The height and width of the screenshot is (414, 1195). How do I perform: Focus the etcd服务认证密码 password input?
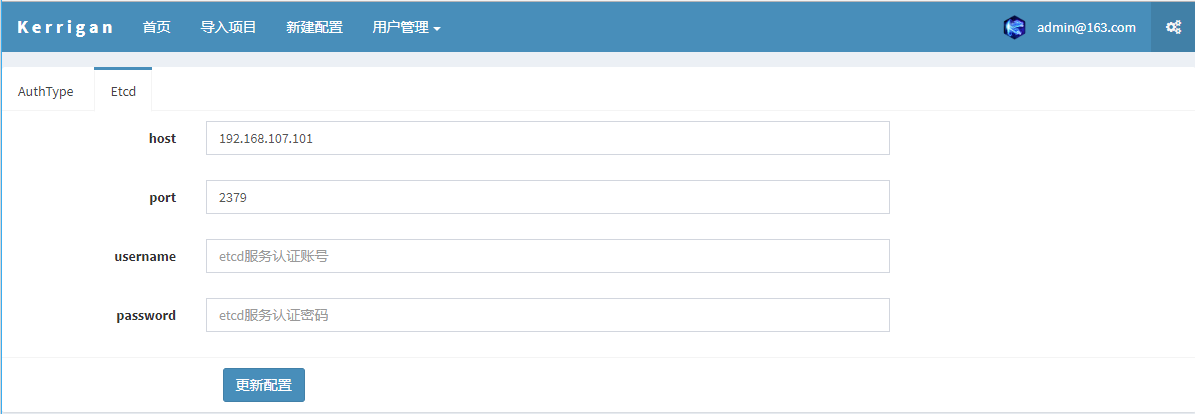(x=547, y=315)
